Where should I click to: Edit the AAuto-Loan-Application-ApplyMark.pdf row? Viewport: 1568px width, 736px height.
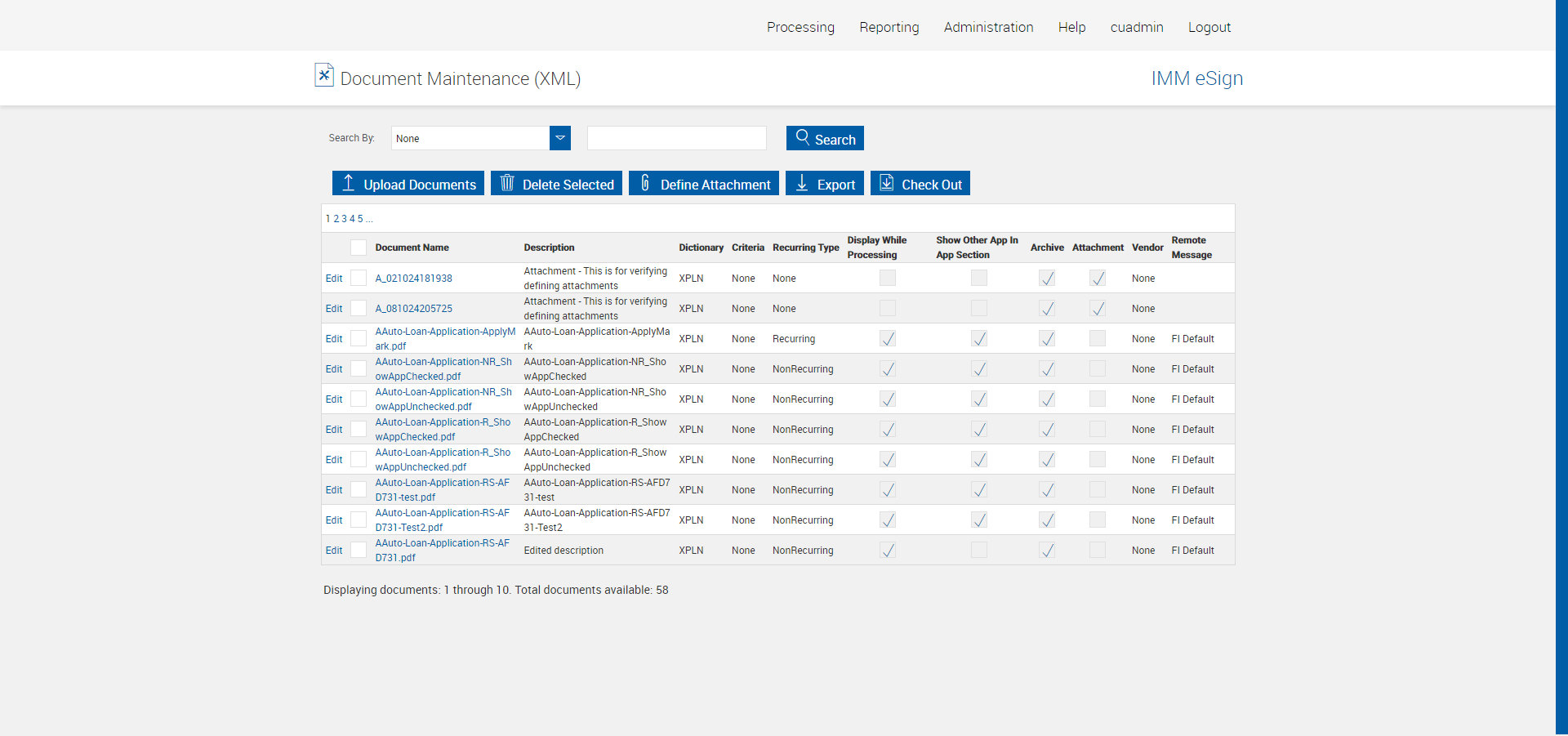(x=334, y=339)
